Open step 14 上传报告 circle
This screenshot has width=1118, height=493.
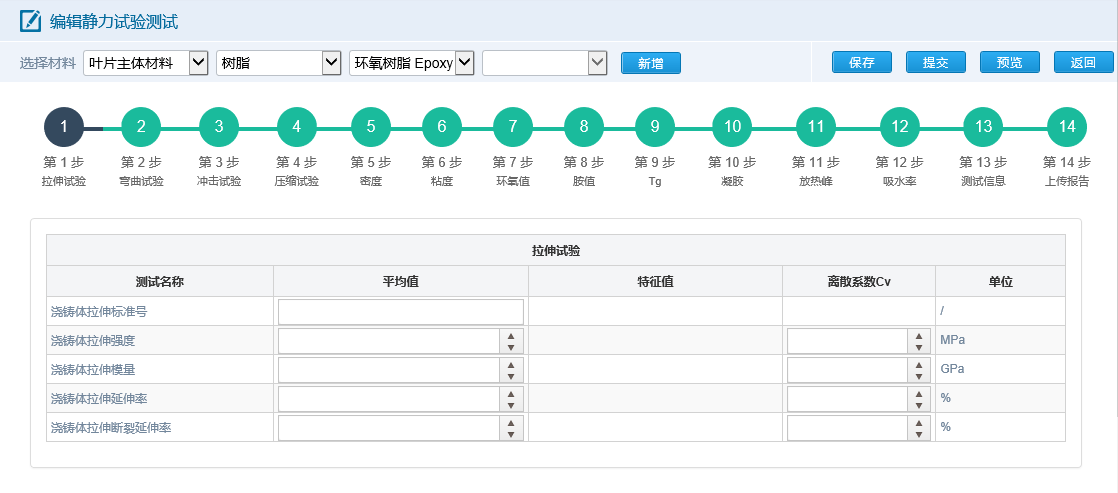(1067, 127)
